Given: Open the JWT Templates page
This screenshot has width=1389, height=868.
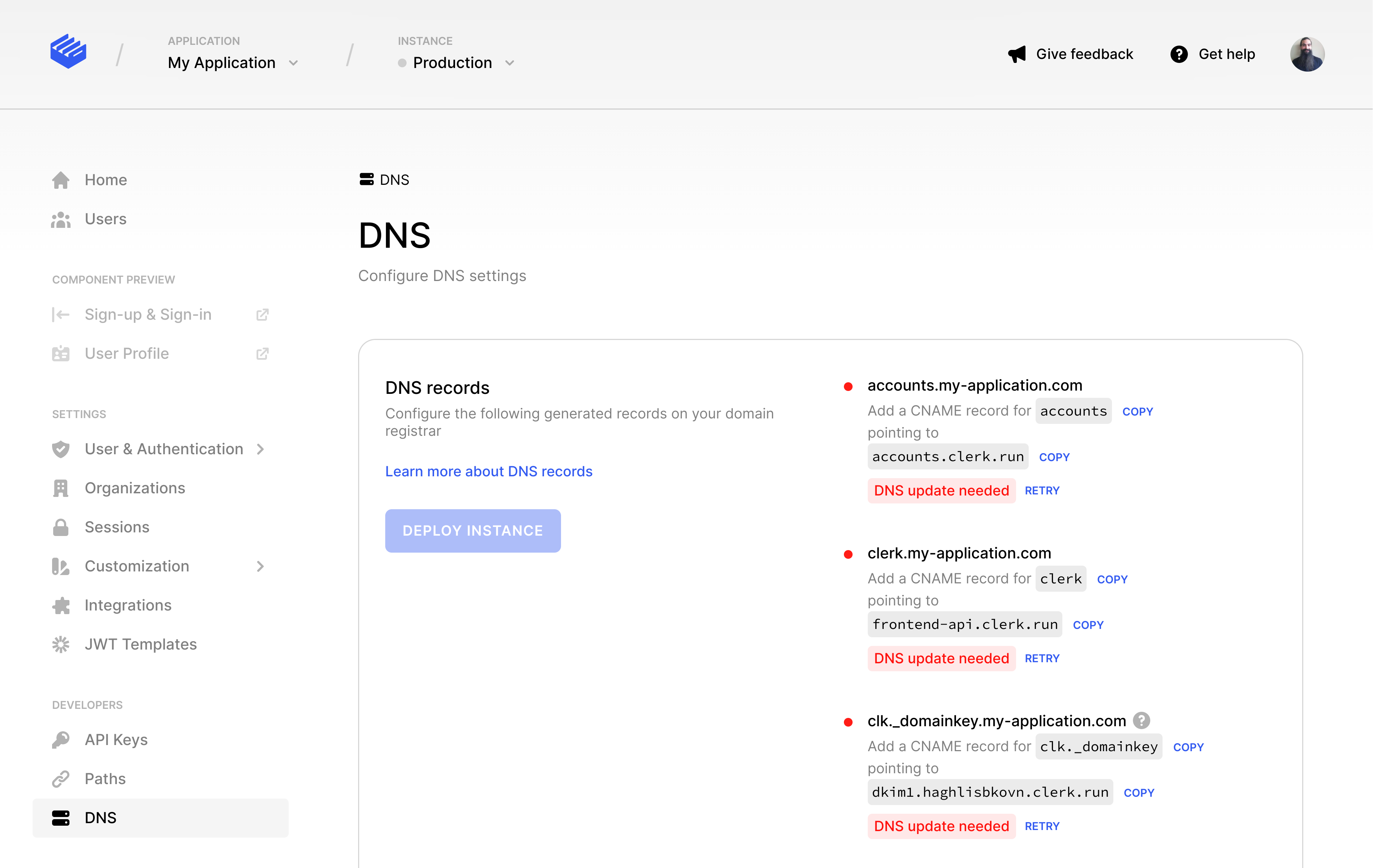Looking at the screenshot, I should pos(141,644).
